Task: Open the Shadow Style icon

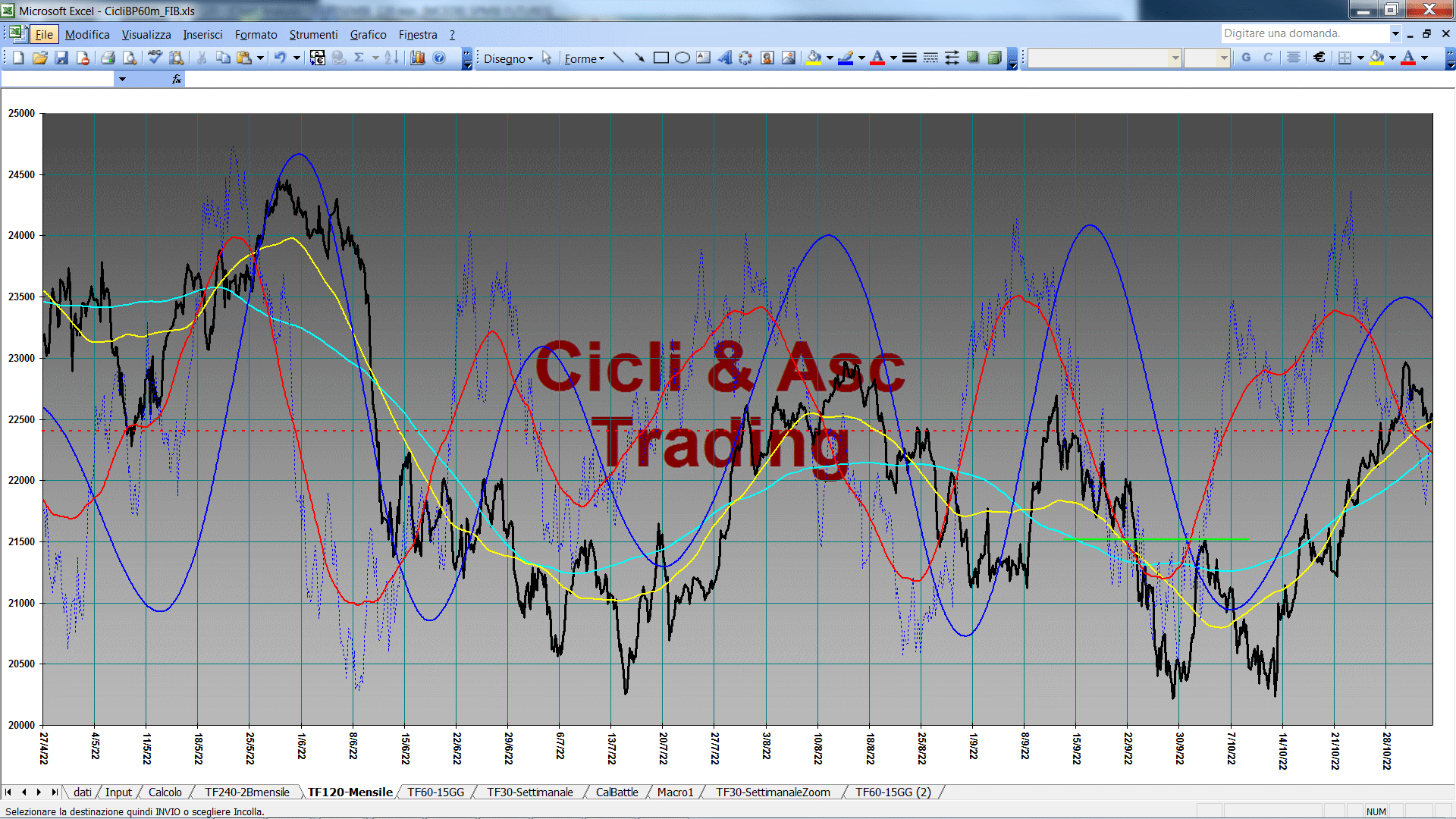Action: 973,58
